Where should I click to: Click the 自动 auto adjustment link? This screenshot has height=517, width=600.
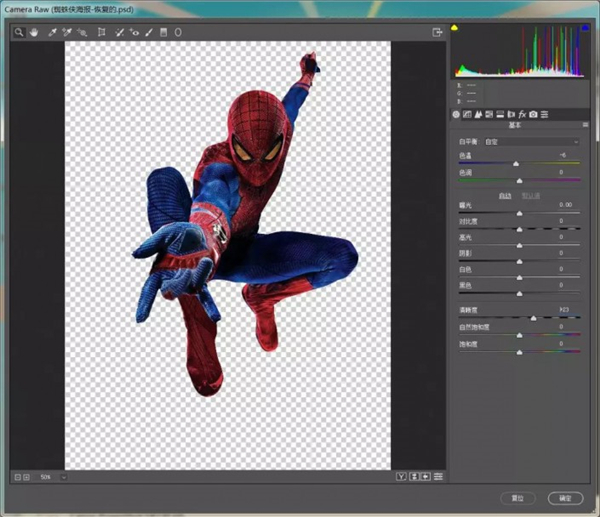click(505, 195)
